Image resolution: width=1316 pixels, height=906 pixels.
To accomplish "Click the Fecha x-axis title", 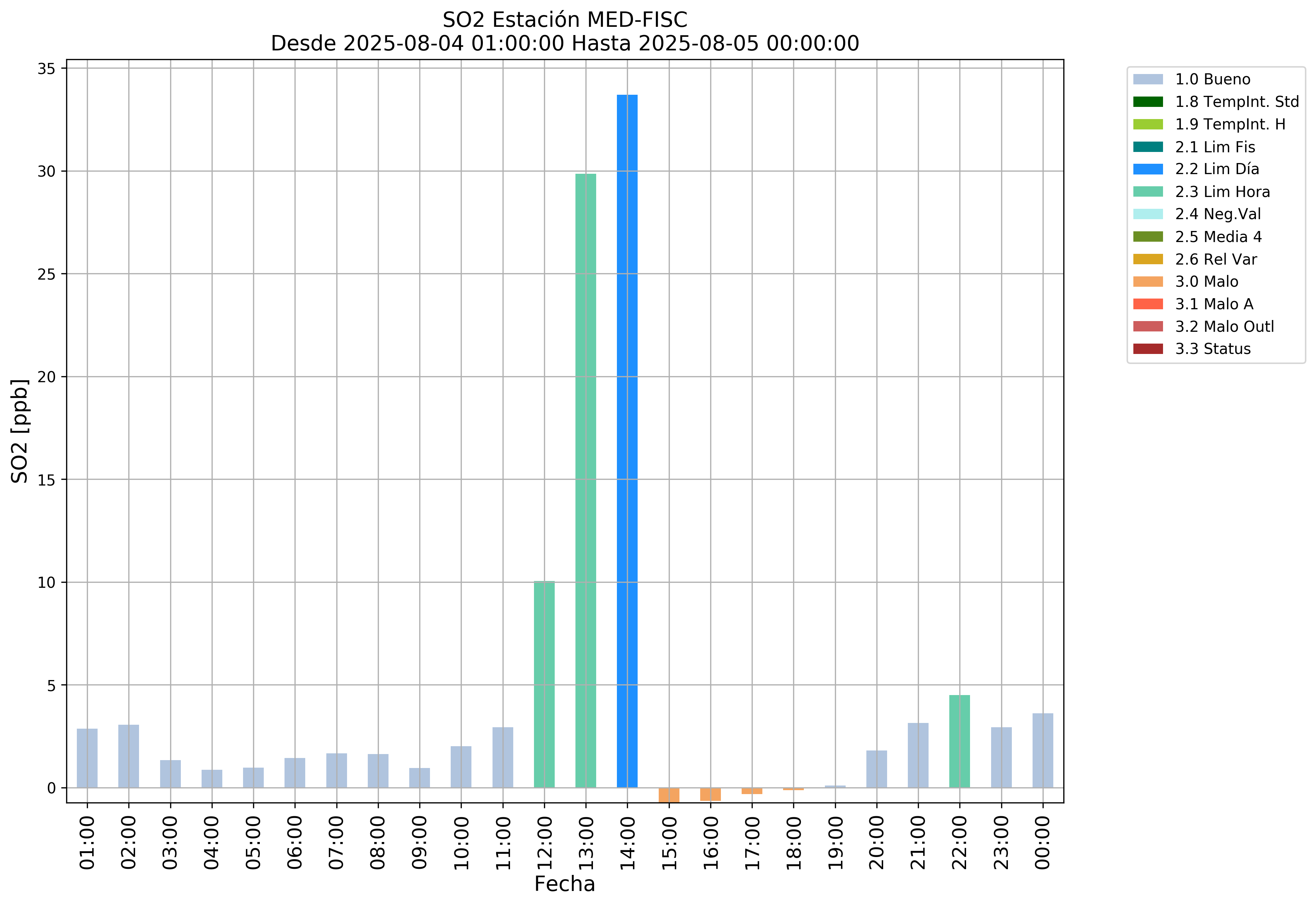I will 565,884.
